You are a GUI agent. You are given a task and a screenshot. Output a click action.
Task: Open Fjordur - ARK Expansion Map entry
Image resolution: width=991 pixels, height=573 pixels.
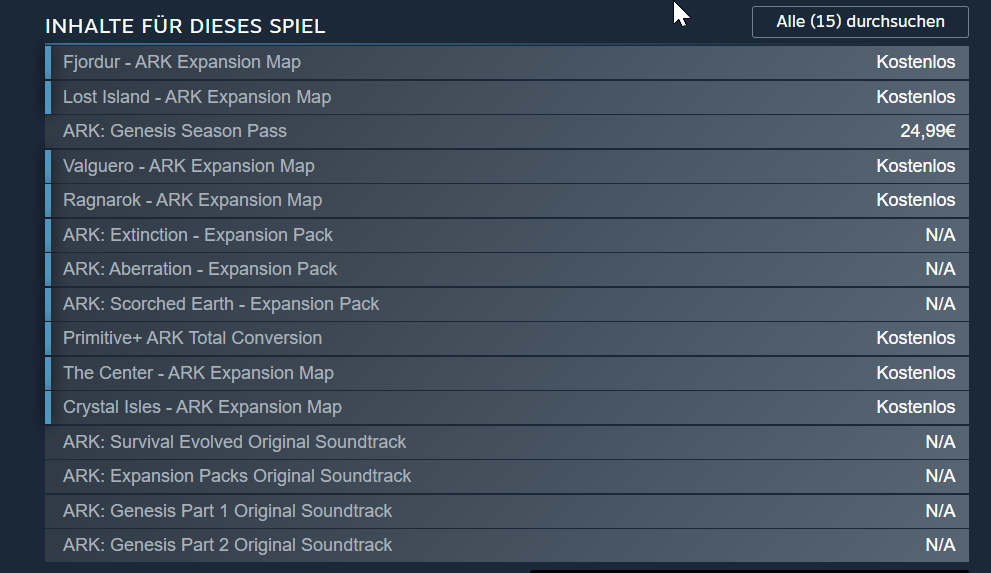[507, 63]
